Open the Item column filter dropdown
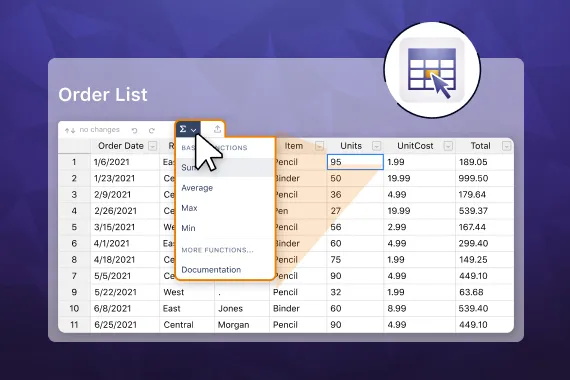This screenshot has width=570, height=380. pos(319,146)
